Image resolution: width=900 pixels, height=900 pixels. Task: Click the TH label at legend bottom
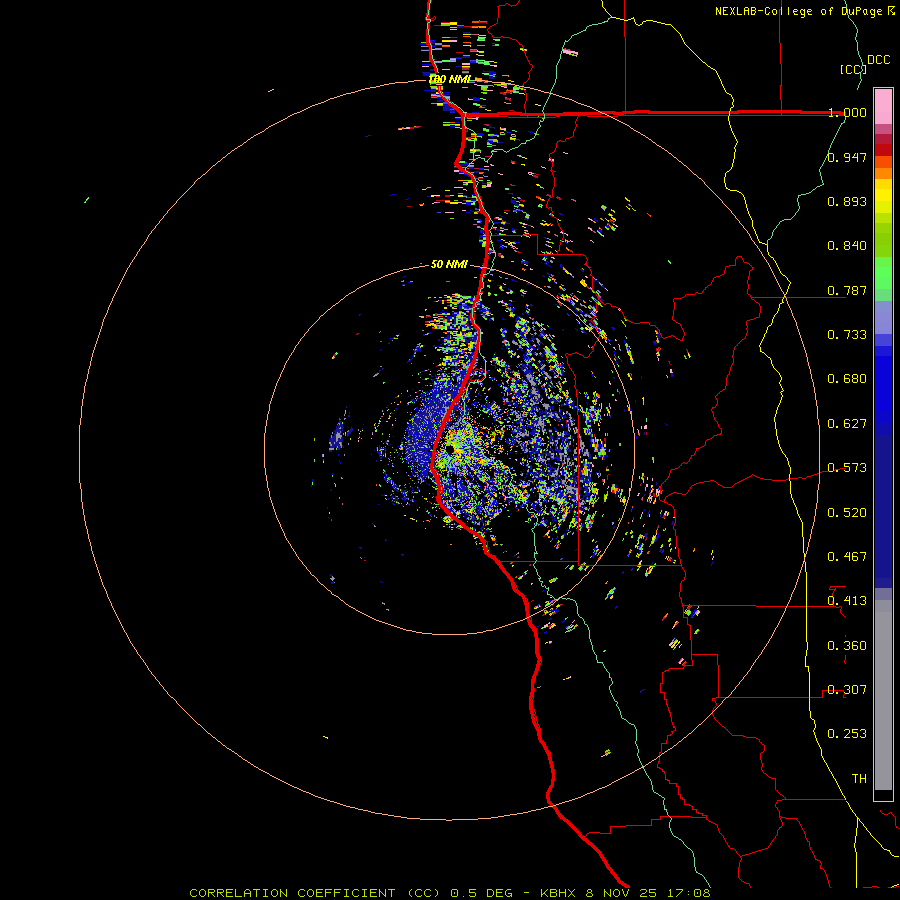pos(859,779)
